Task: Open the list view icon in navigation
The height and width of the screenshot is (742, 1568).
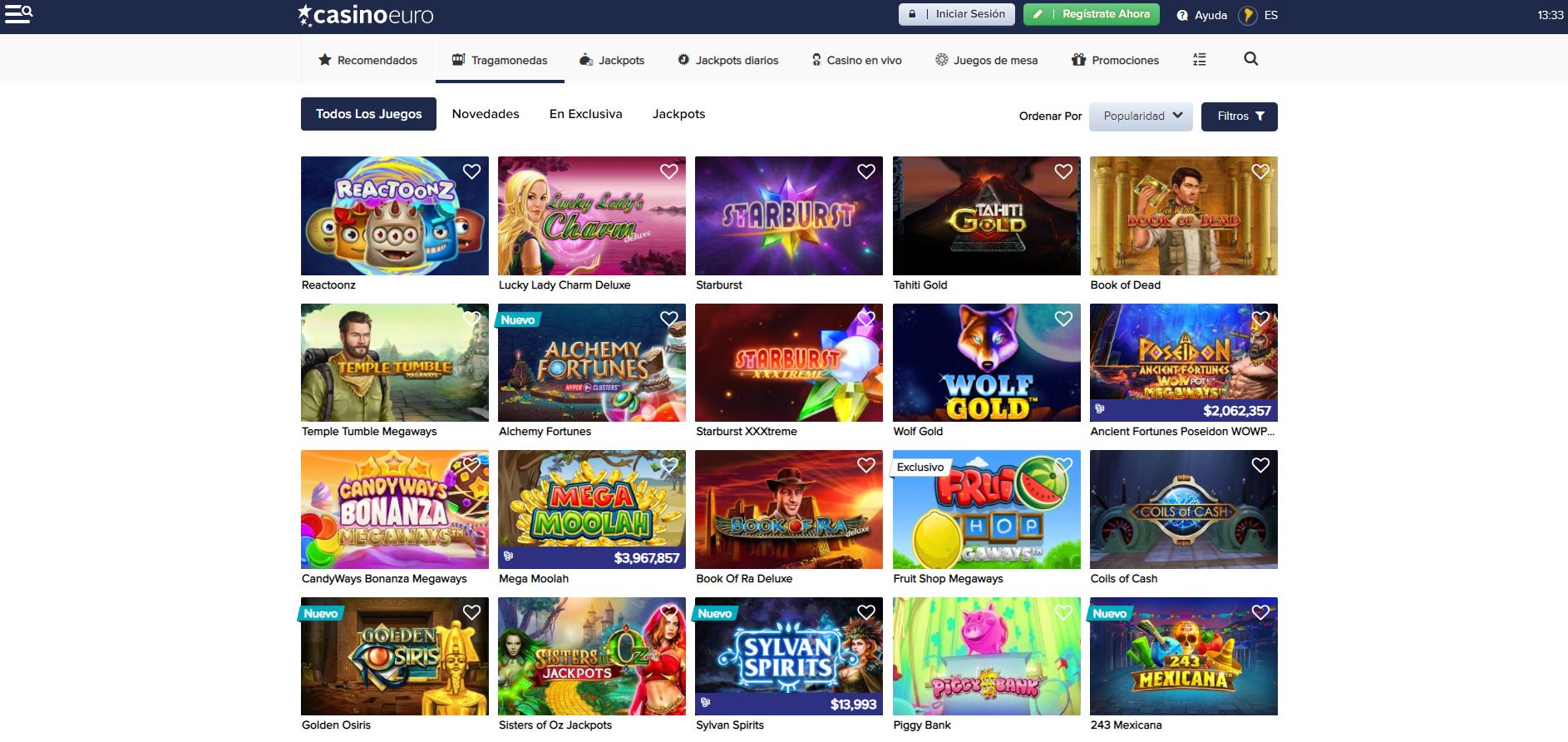Action: point(1199,59)
